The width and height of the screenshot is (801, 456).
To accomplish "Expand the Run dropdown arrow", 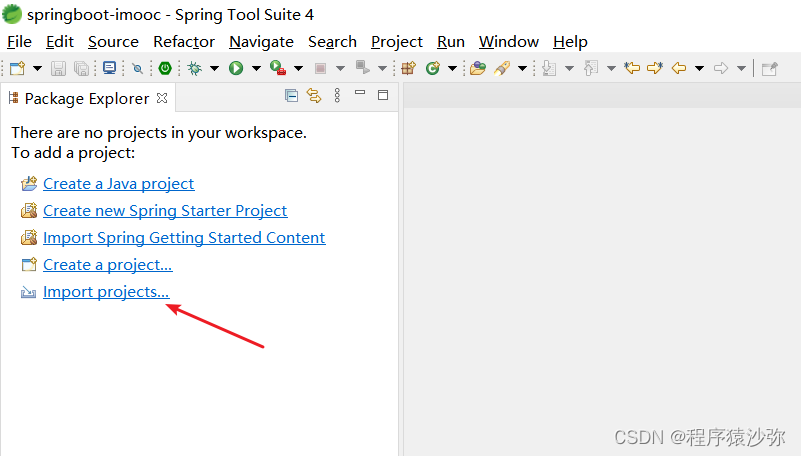I will pyautogui.click(x=256, y=68).
